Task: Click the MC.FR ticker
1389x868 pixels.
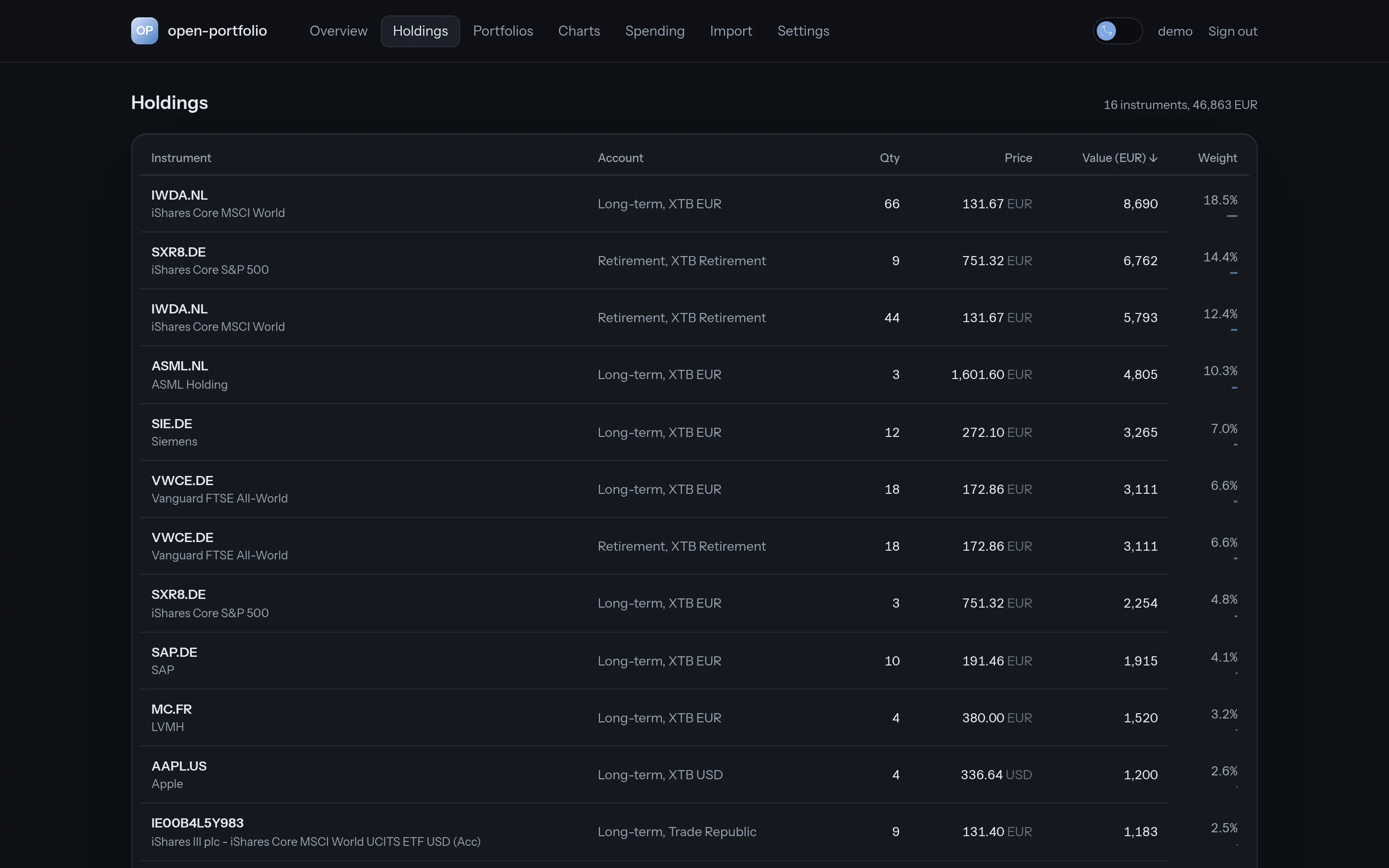Action: pyautogui.click(x=172, y=709)
